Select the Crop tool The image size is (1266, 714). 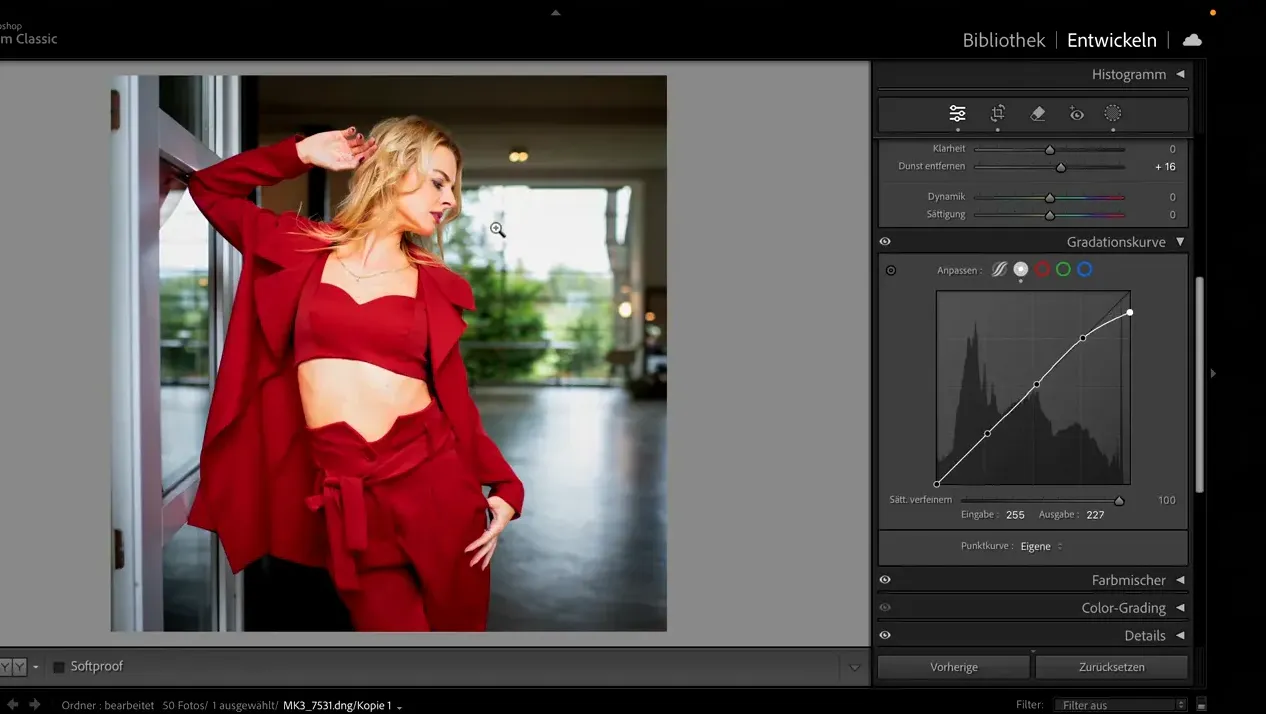click(997, 113)
